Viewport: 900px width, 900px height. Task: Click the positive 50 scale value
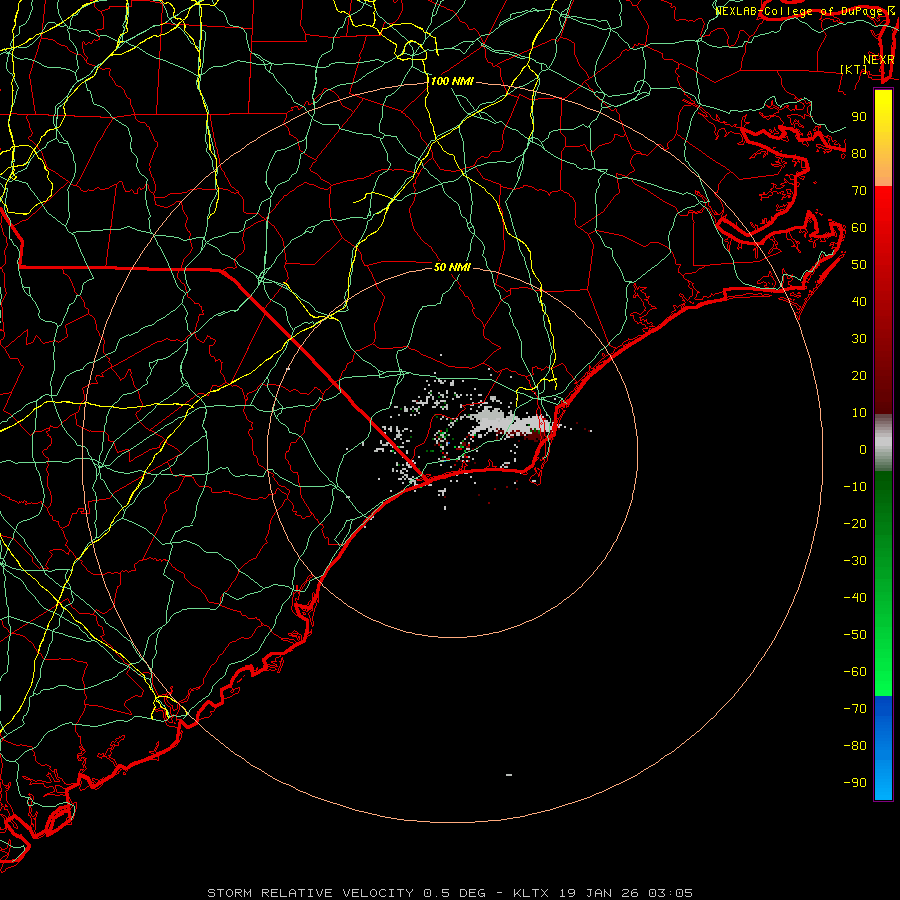[x=859, y=265]
